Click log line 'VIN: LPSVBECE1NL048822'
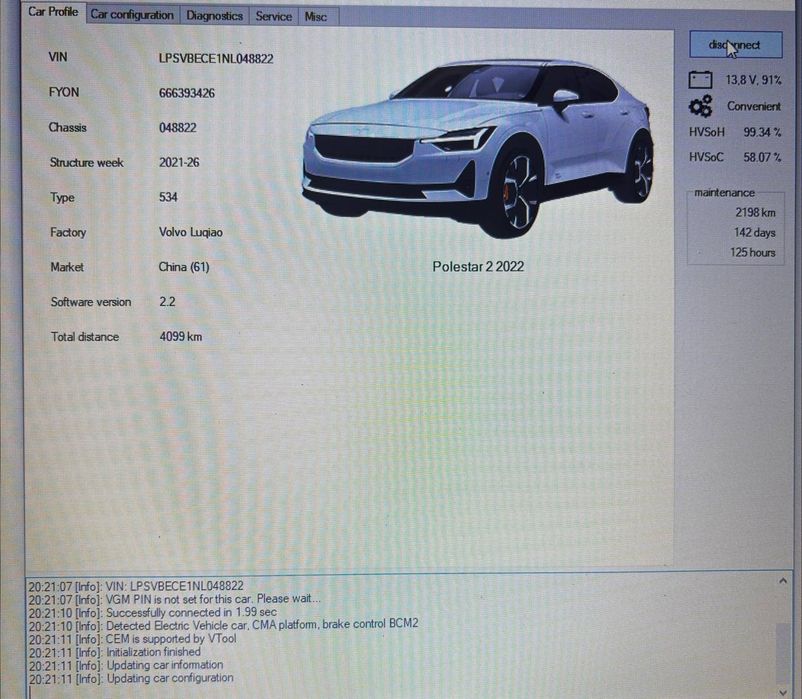This screenshot has height=699, width=802. tap(136, 585)
